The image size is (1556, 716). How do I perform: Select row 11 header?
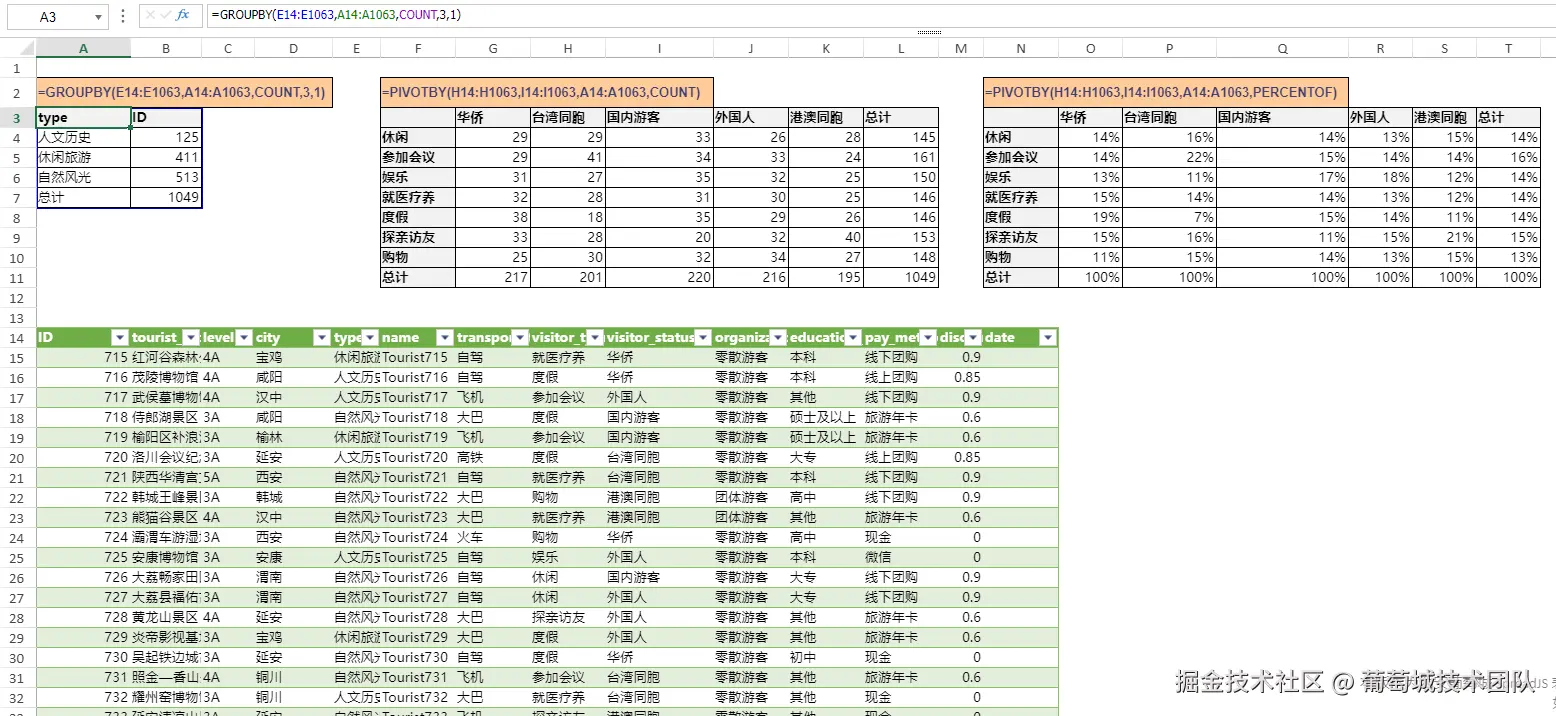pos(17,277)
